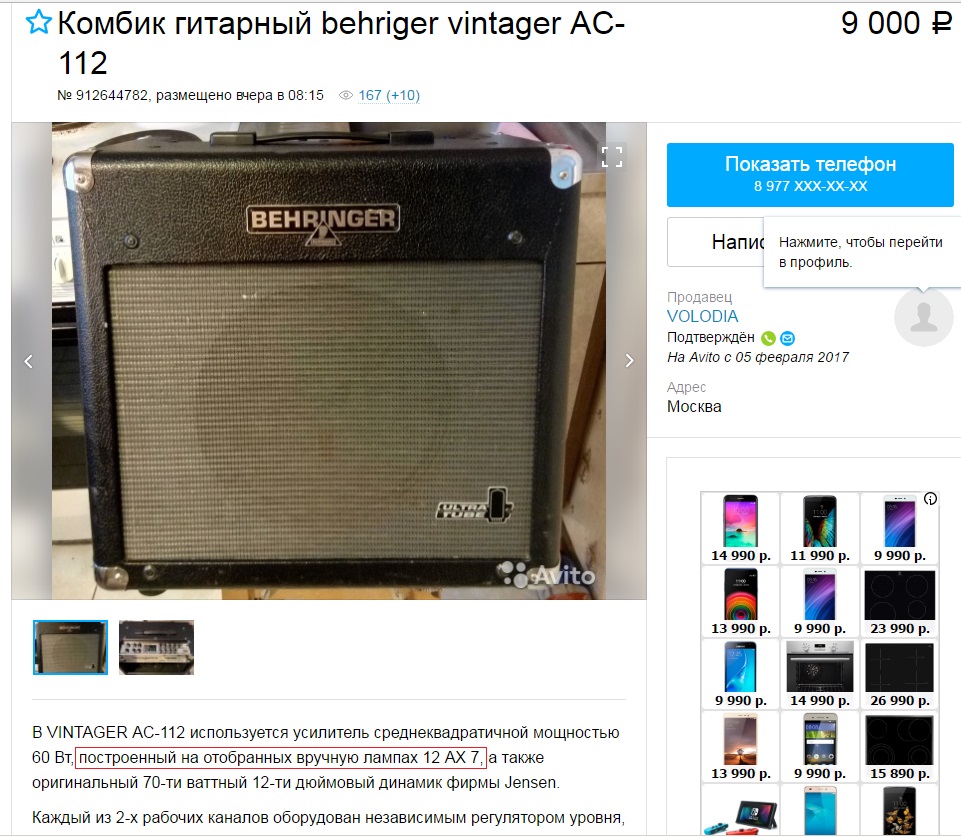Select first amplifier front thumbnail
This screenshot has width=961, height=837.
[70, 648]
